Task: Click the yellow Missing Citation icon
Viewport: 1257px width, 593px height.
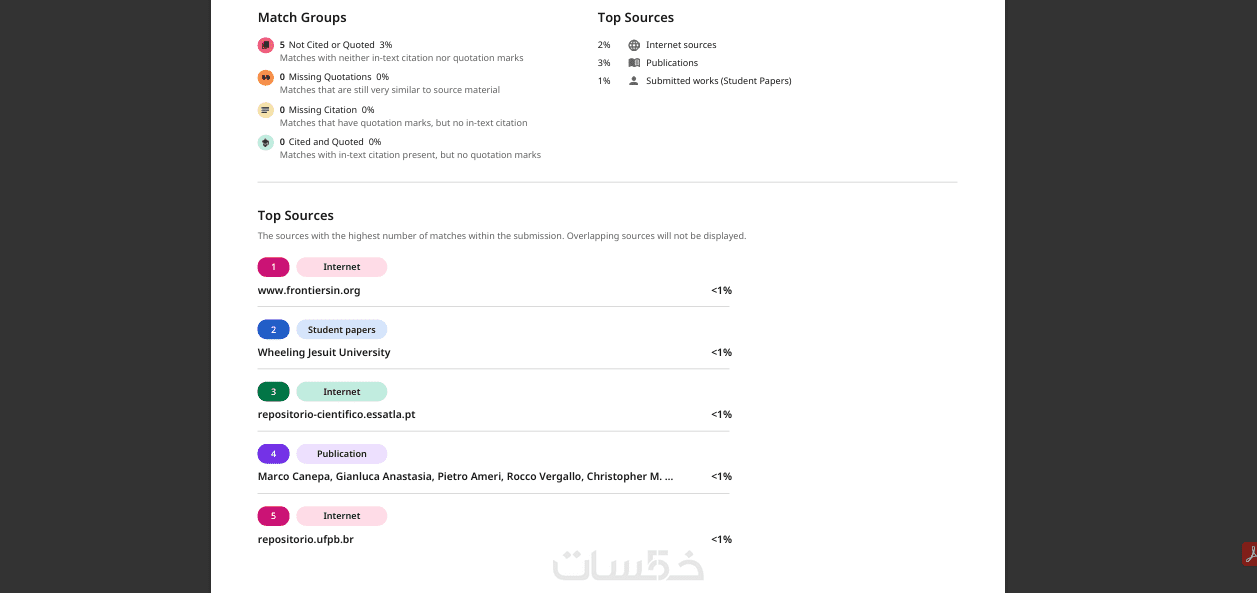Action: pyautogui.click(x=265, y=110)
